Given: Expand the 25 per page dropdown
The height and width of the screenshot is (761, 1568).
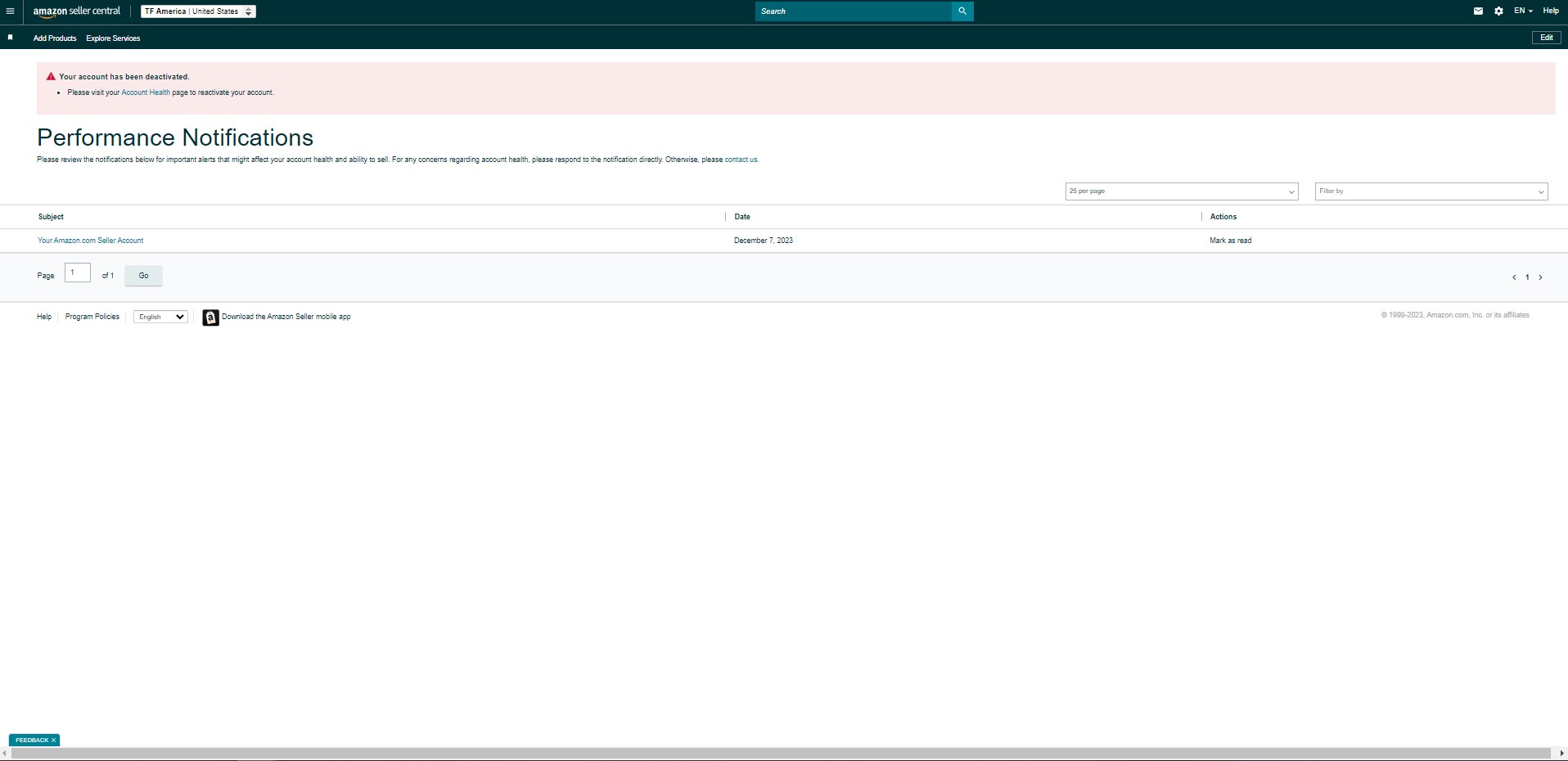Looking at the screenshot, I should tap(1182, 191).
